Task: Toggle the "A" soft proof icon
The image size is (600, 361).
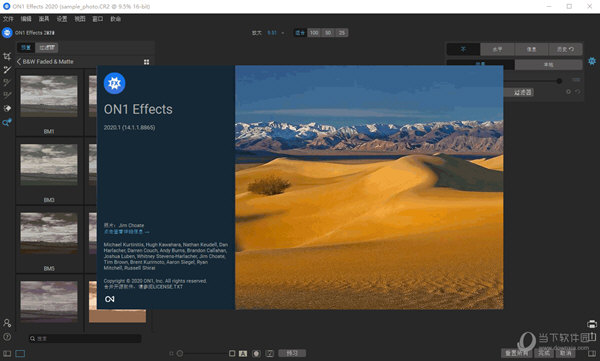Action: [243, 353]
